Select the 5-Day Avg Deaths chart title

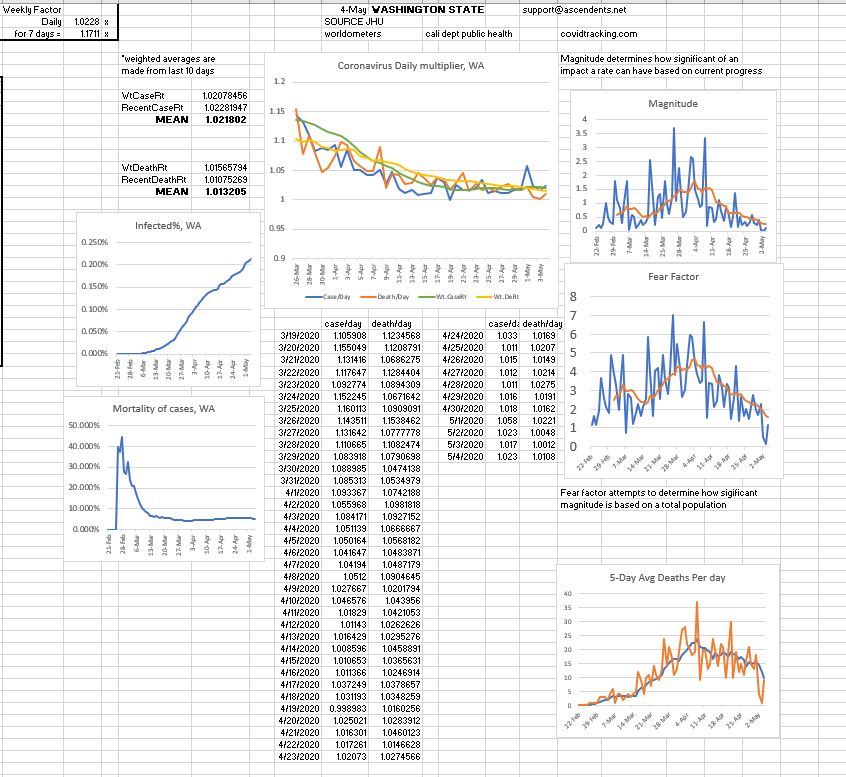(x=669, y=577)
